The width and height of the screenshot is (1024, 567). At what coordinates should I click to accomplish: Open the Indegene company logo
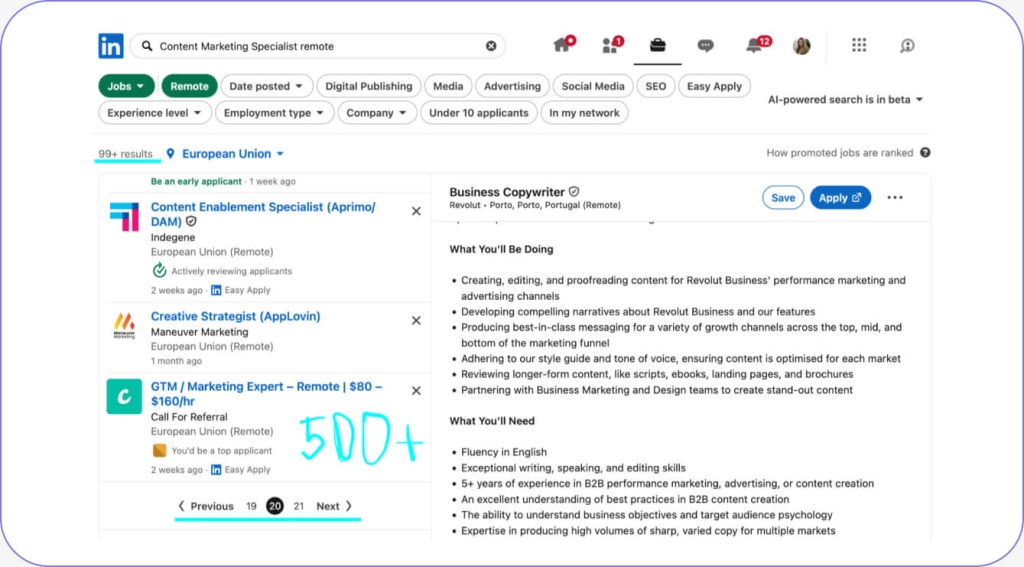coord(124,216)
